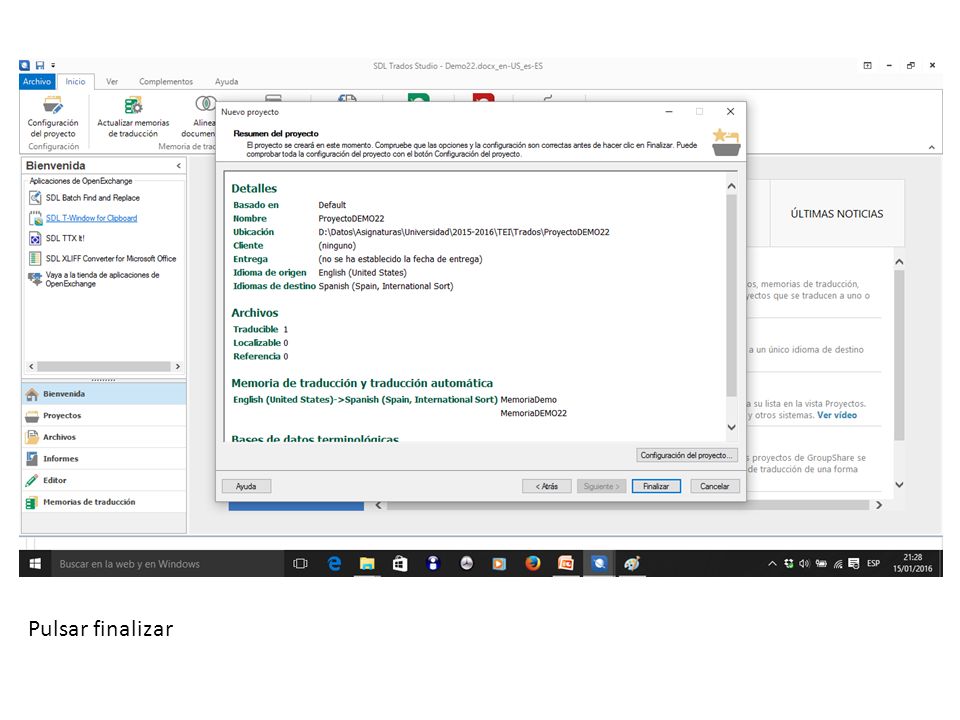Open the notification center tray icon
This screenshot has height=720, width=960.
853,564
